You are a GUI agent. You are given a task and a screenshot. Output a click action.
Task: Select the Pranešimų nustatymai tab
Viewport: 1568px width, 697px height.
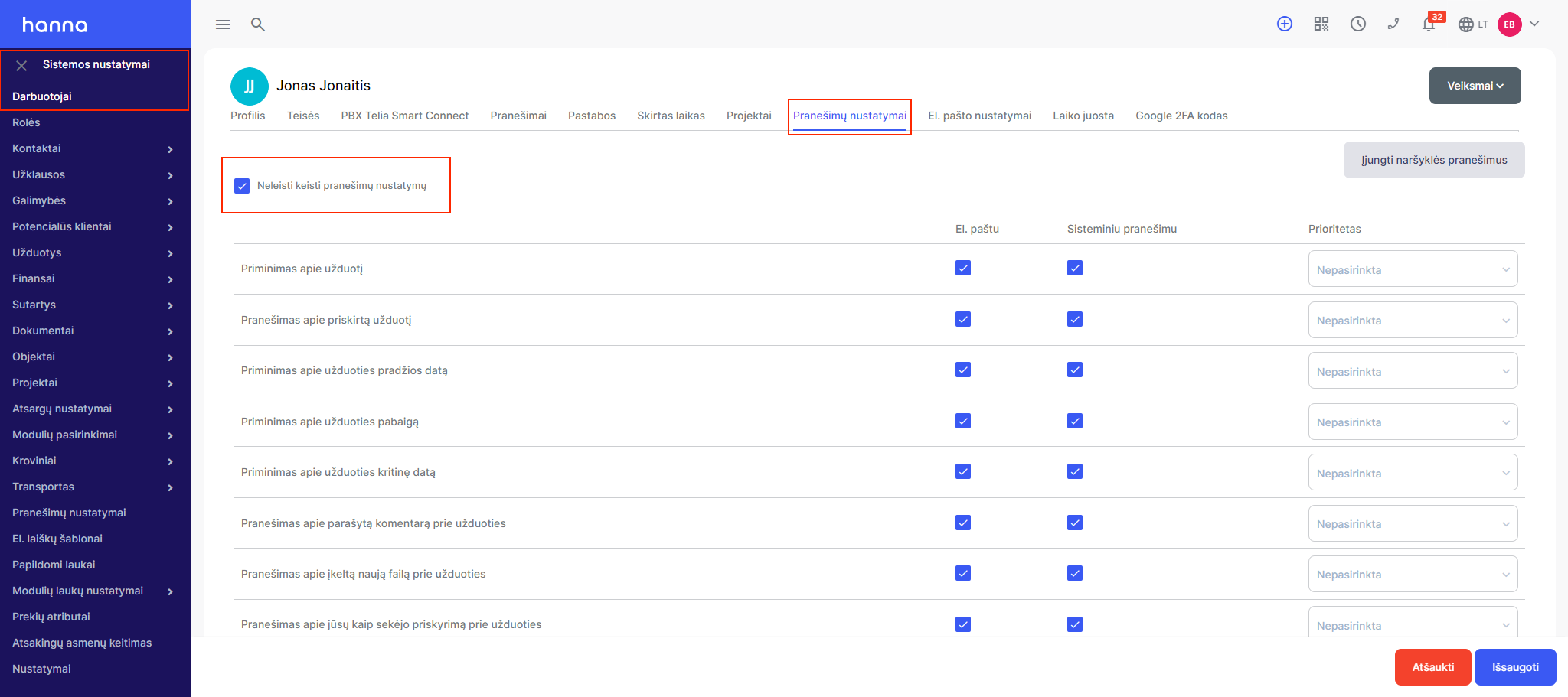point(850,116)
